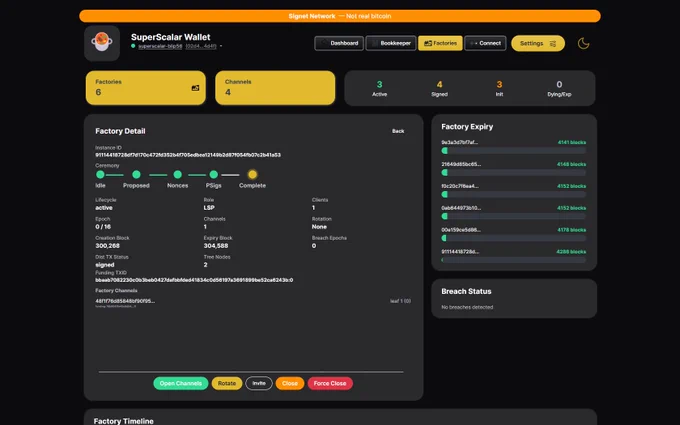This screenshot has width=680, height=425.
Task: Open the Settings button
Action: coord(538,43)
